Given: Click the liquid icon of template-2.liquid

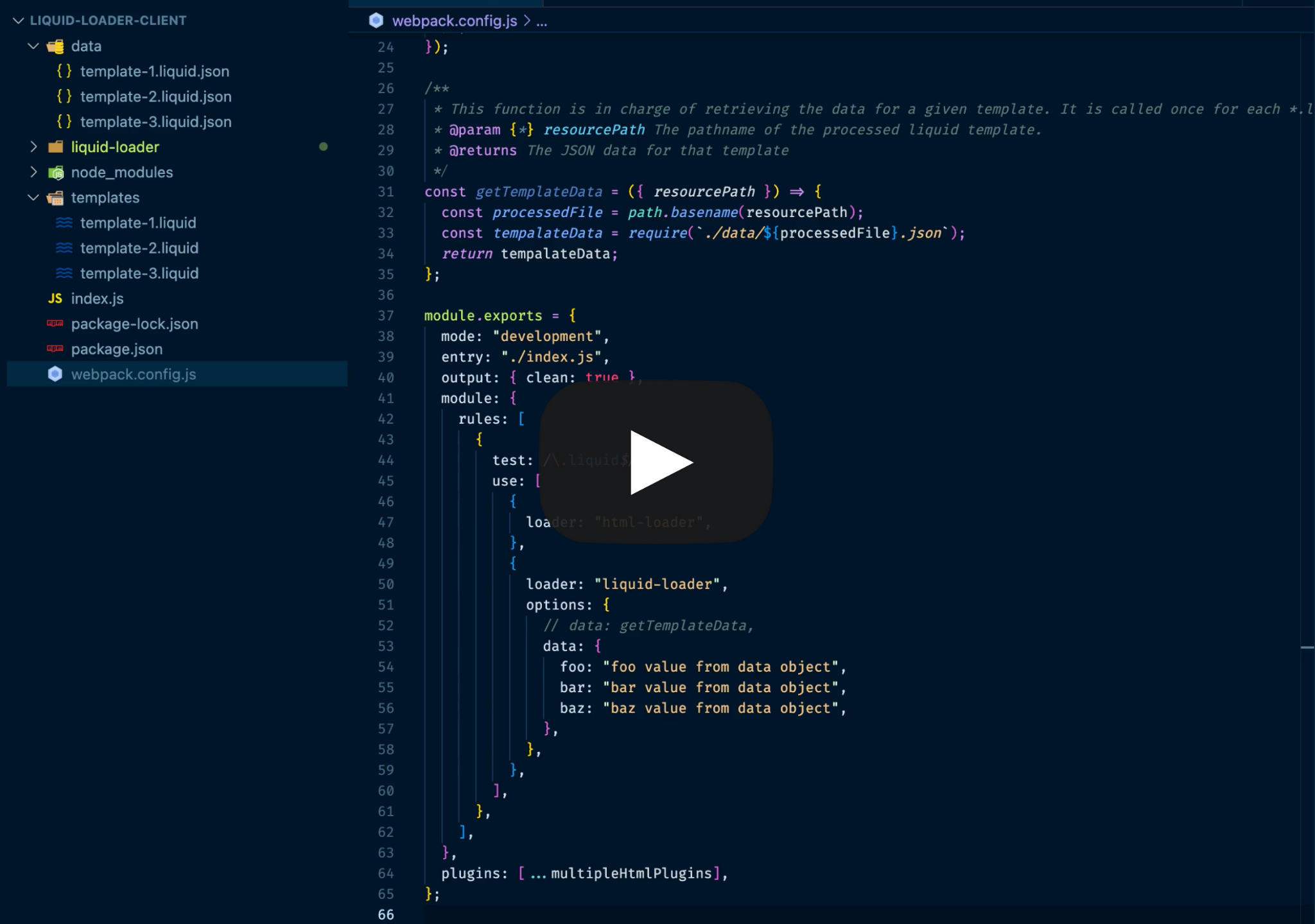Looking at the screenshot, I should pyautogui.click(x=64, y=248).
